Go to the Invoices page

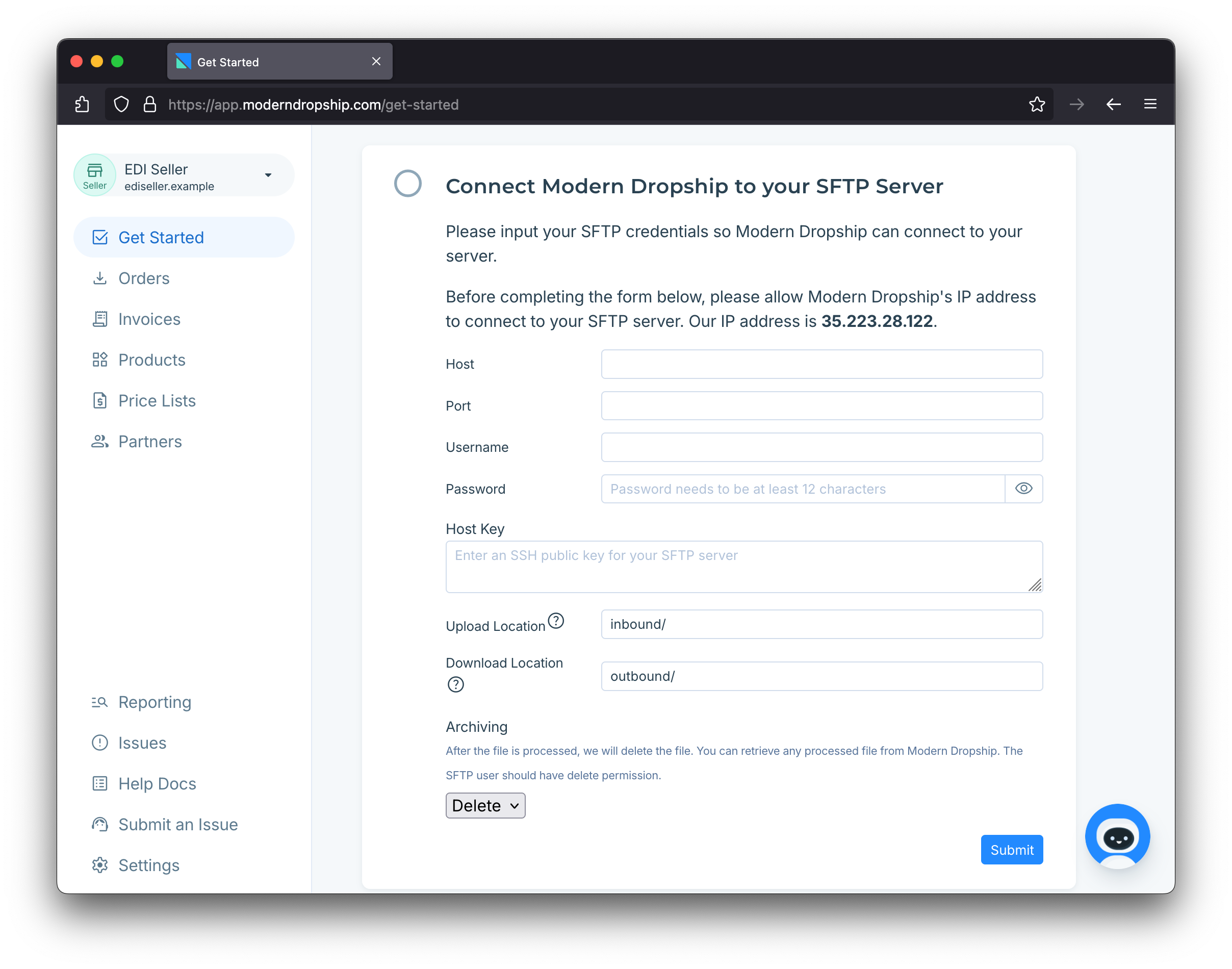click(149, 319)
